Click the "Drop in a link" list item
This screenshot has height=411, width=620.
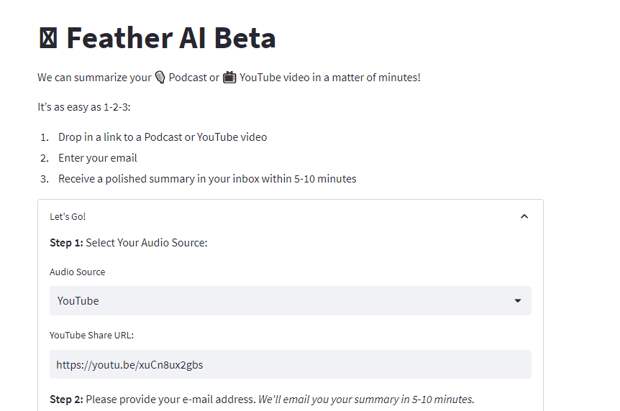161,137
